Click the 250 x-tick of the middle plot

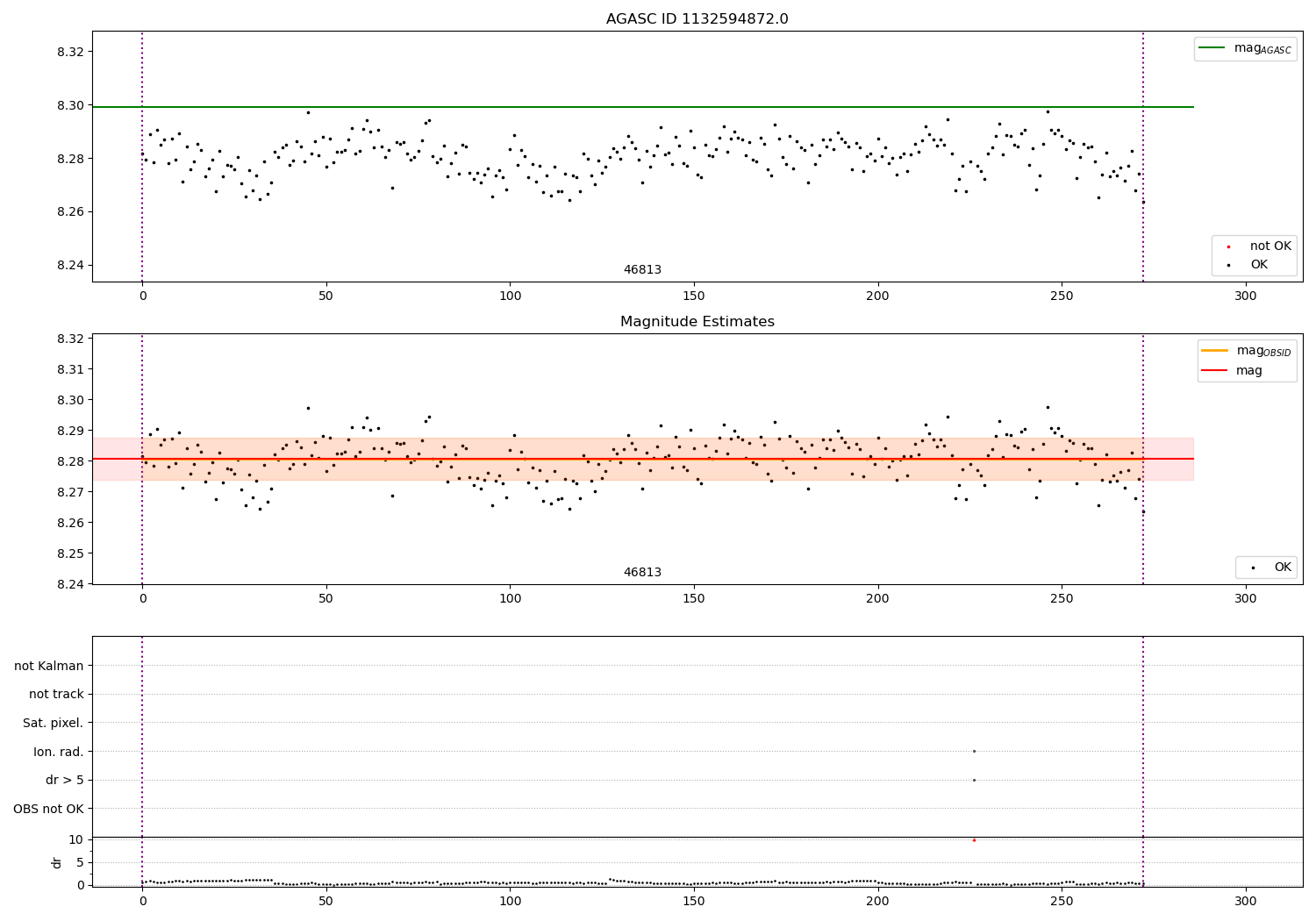(x=1062, y=599)
